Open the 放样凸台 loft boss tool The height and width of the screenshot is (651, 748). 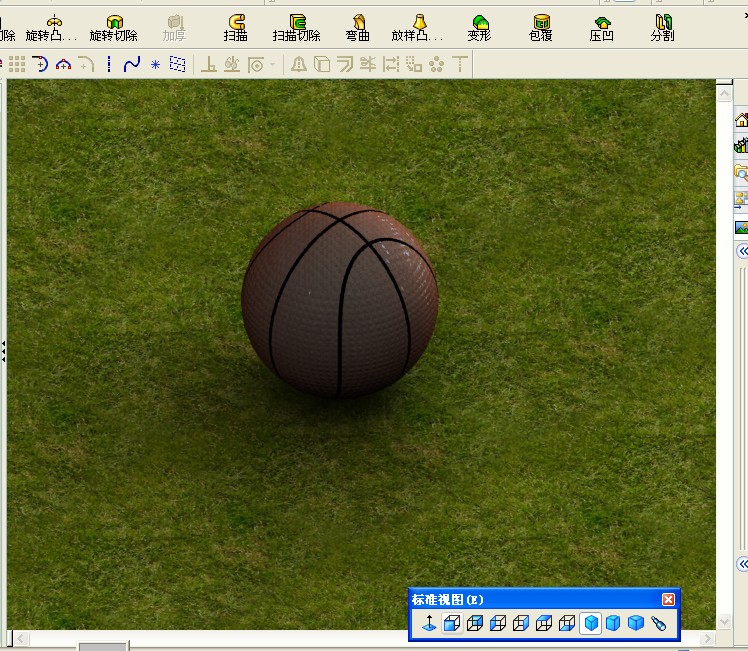pos(417,28)
